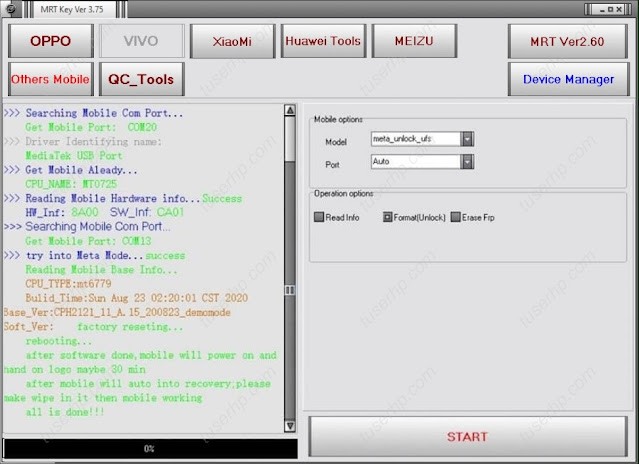This screenshot has height=464, width=639.
Task: Minimize the MRT Key window
Action: 602,9
